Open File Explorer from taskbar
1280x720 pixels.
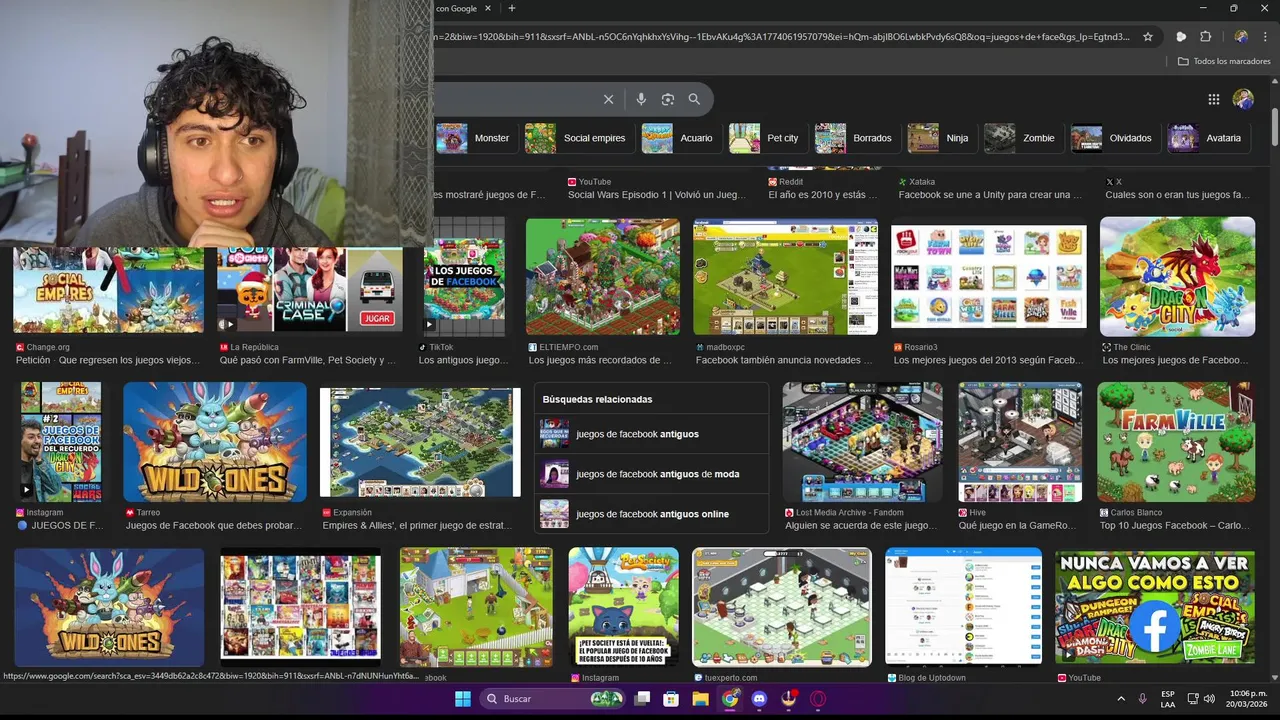(x=701, y=699)
